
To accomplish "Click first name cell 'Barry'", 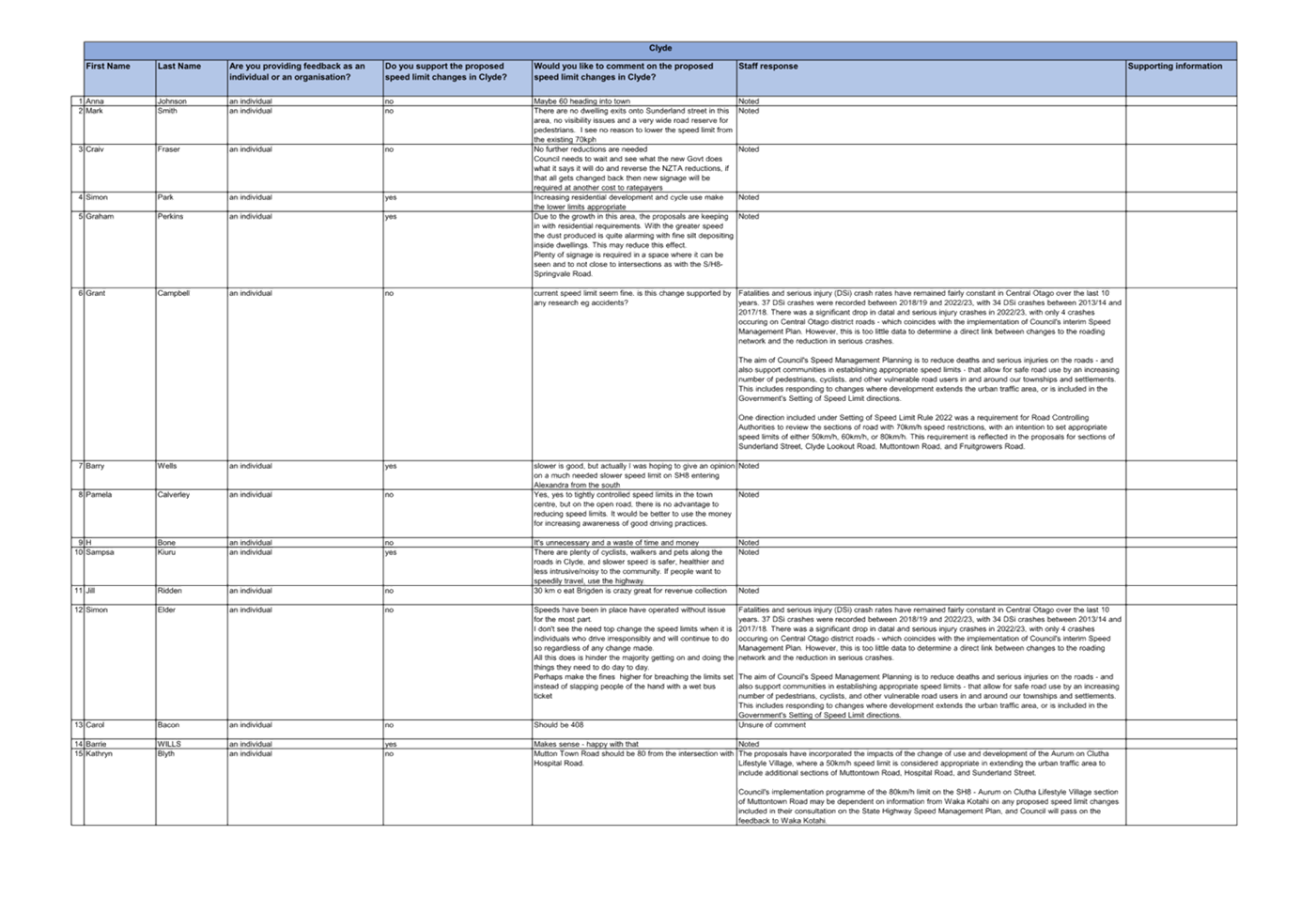I will point(96,466).
